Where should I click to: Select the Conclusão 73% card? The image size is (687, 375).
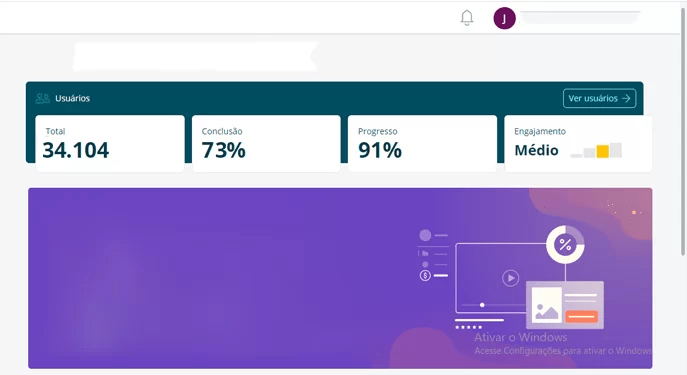[x=266, y=144]
